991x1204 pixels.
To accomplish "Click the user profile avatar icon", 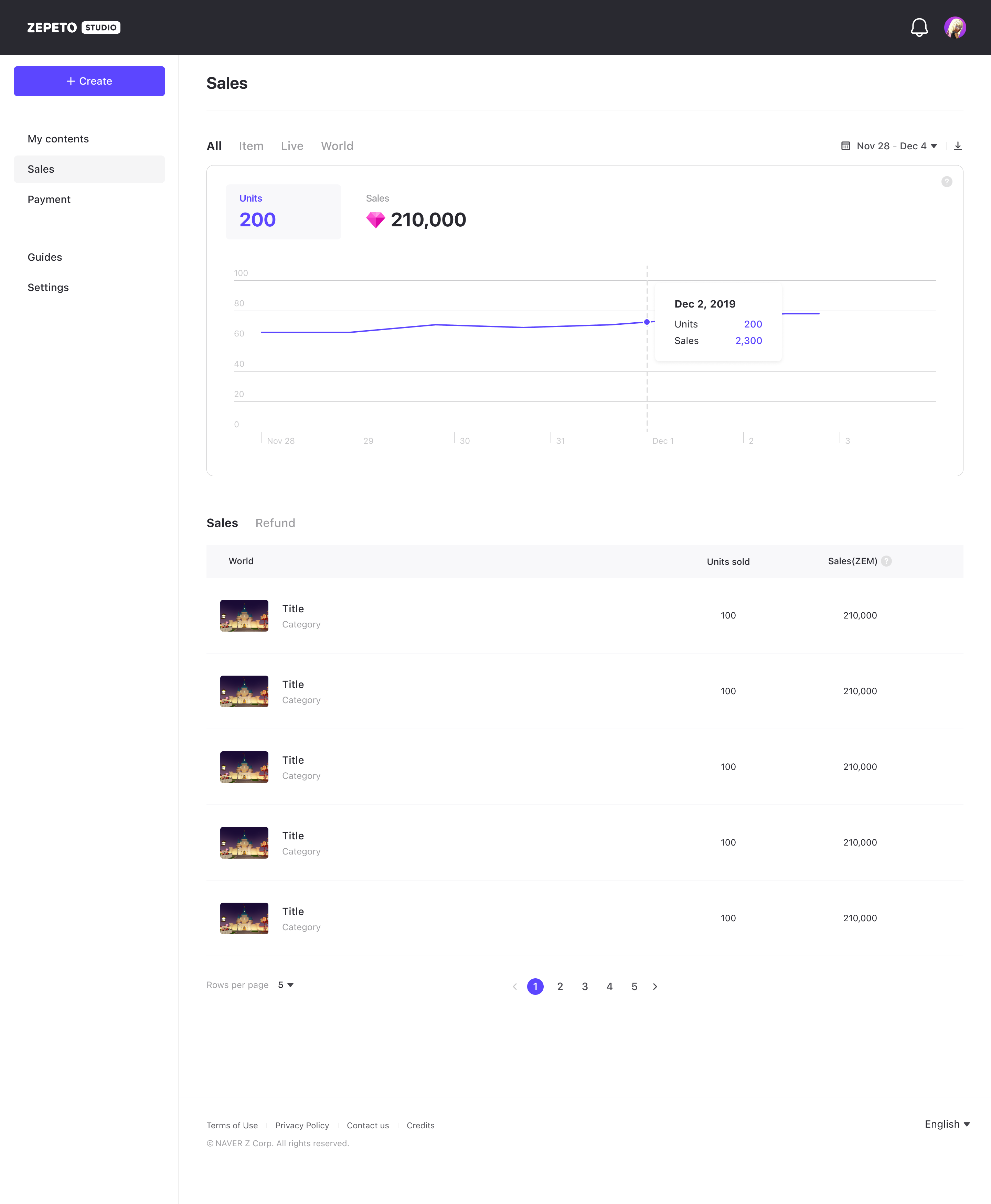I will 955,27.
